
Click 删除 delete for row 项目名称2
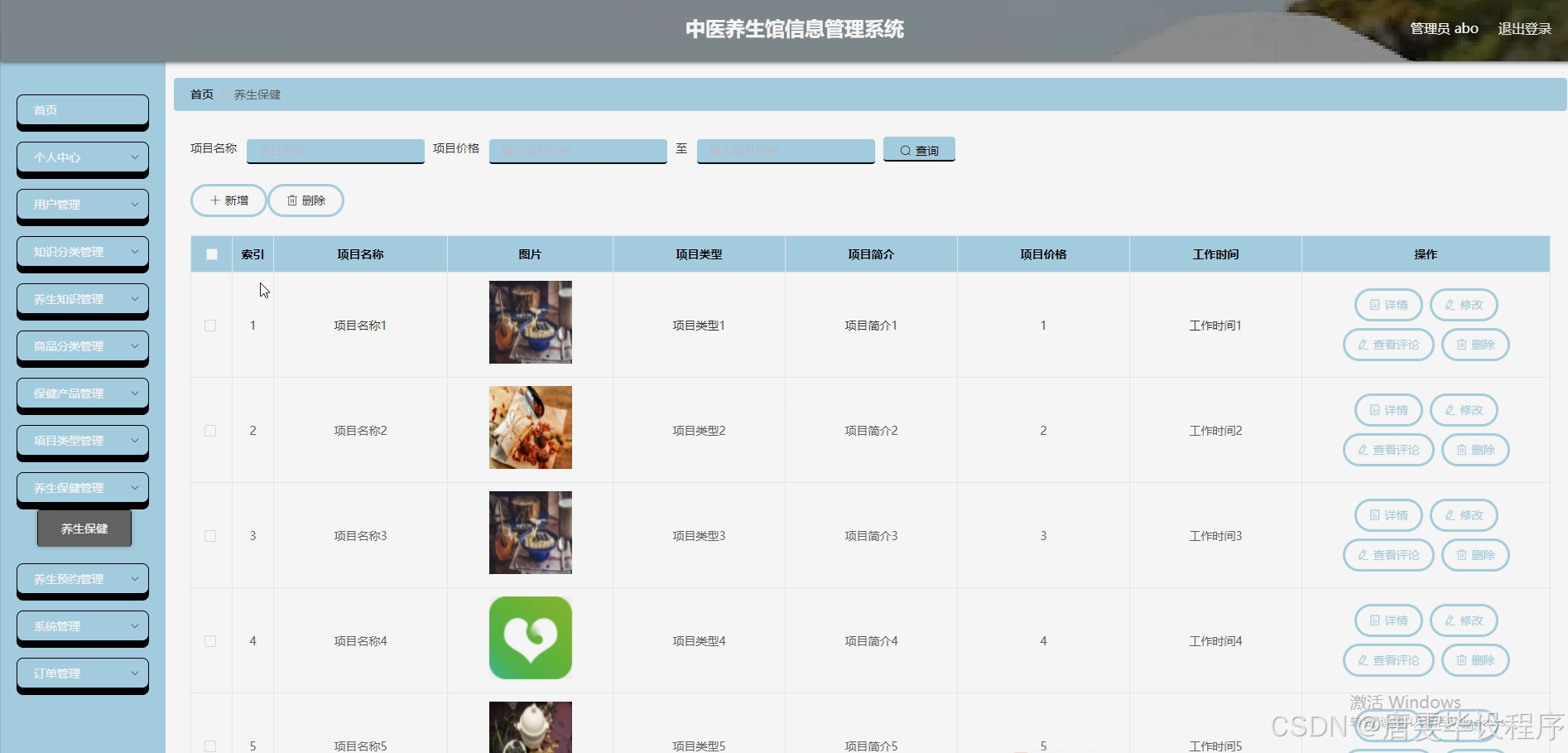(x=1475, y=450)
